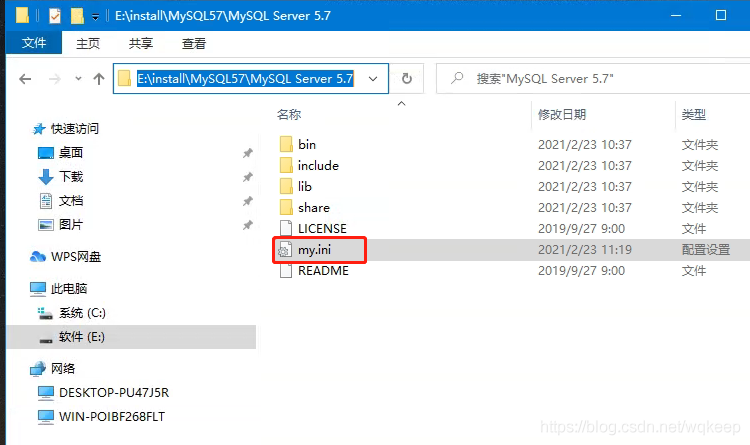
Task: Select the lib folder
Action: click(x=305, y=187)
